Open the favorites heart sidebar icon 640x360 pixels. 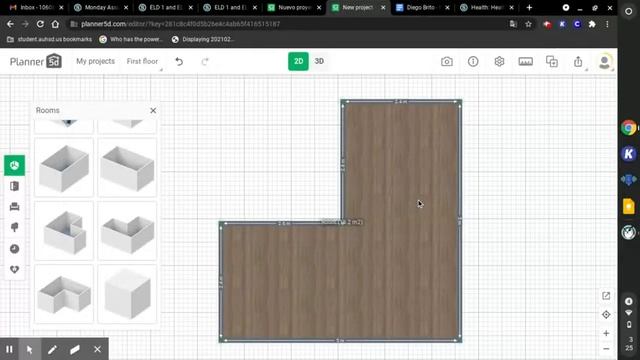click(x=14, y=269)
